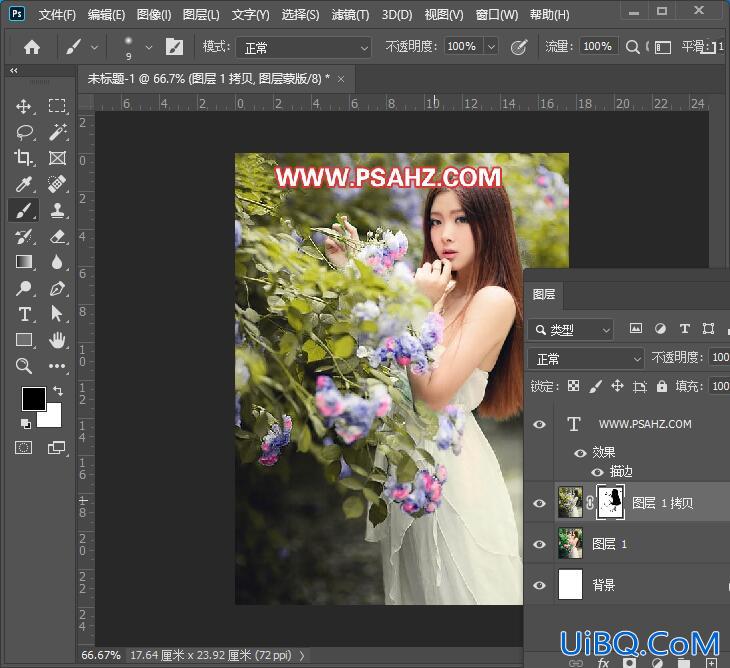The height and width of the screenshot is (668, 730).
Task: Select the Pen tool
Action: coord(57,288)
